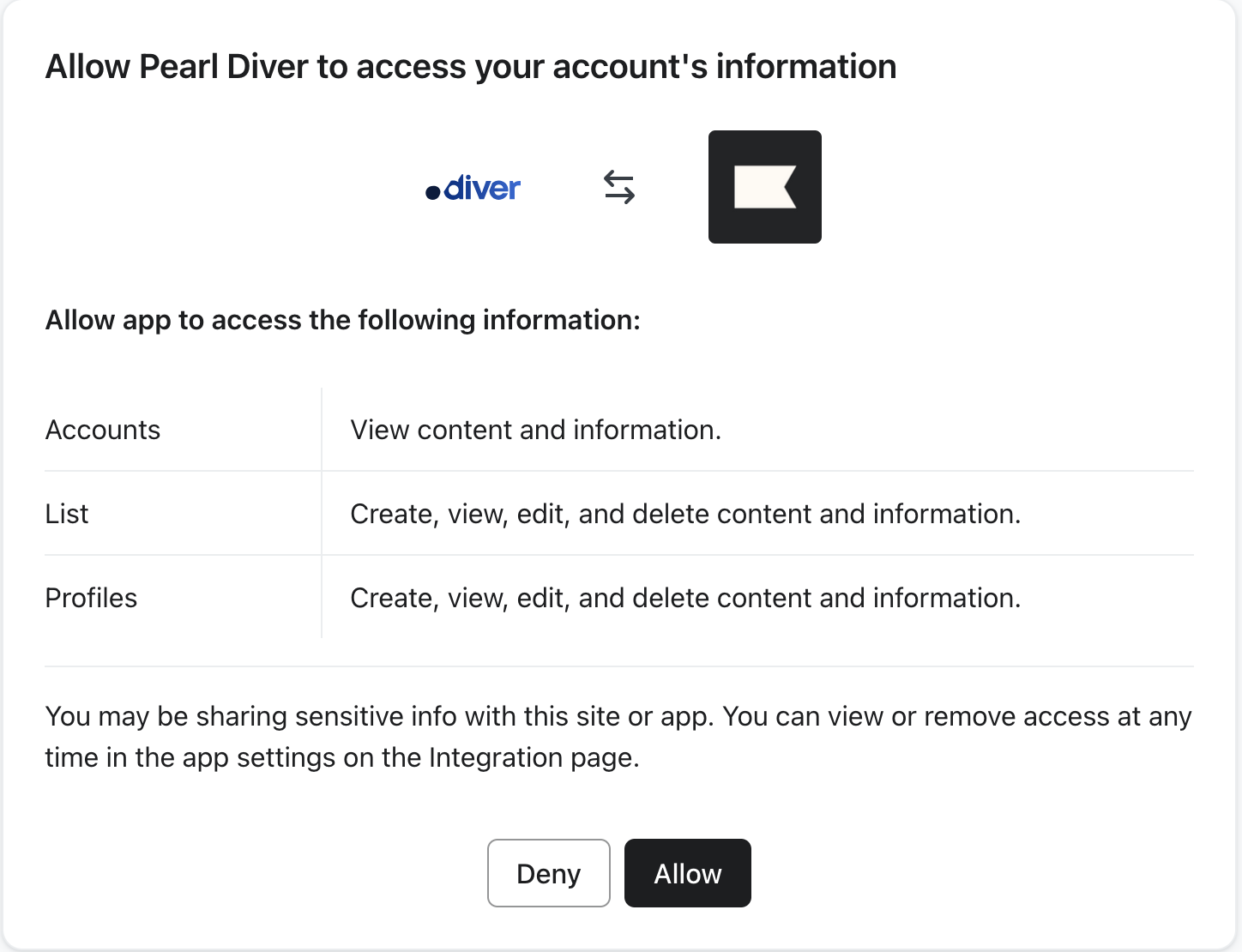This screenshot has width=1242, height=952.
Task: Select the Profiles row label
Action: click(x=91, y=598)
